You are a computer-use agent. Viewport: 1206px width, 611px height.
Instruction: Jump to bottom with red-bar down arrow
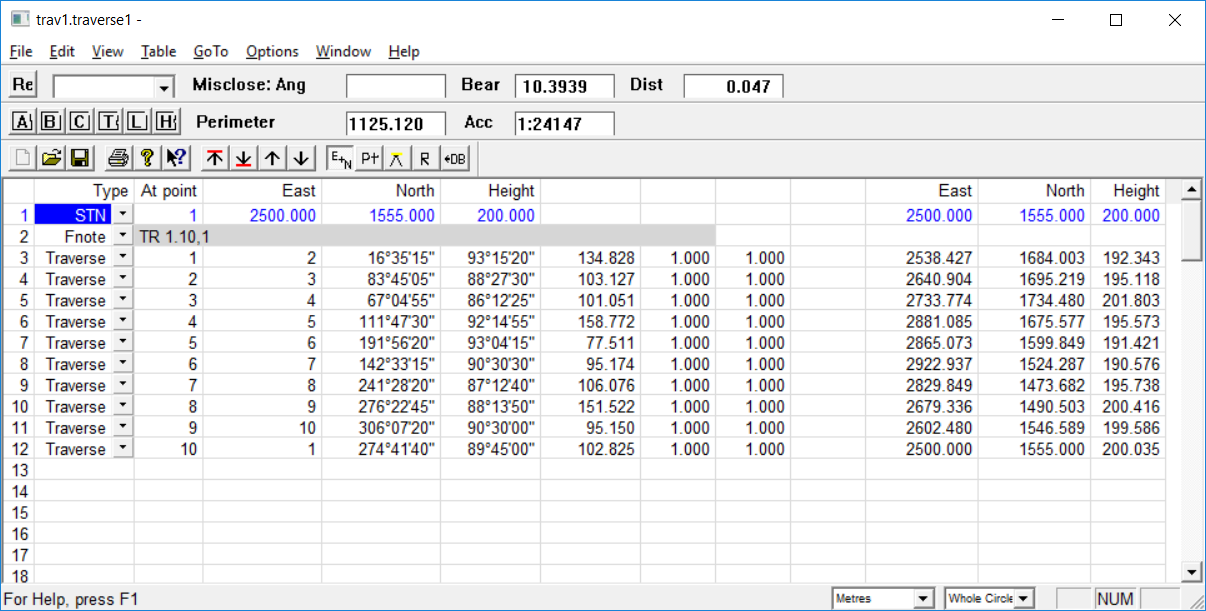(x=243, y=158)
